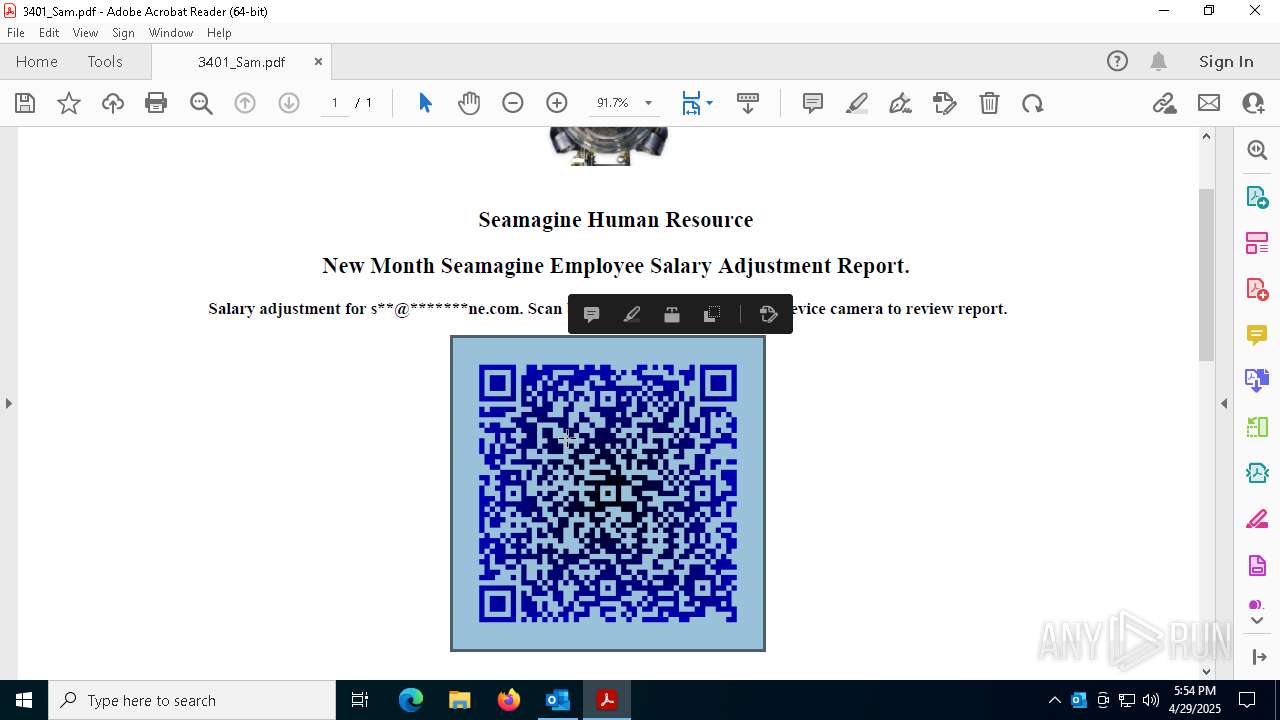Open the Window menu

pyautogui.click(x=171, y=33)
